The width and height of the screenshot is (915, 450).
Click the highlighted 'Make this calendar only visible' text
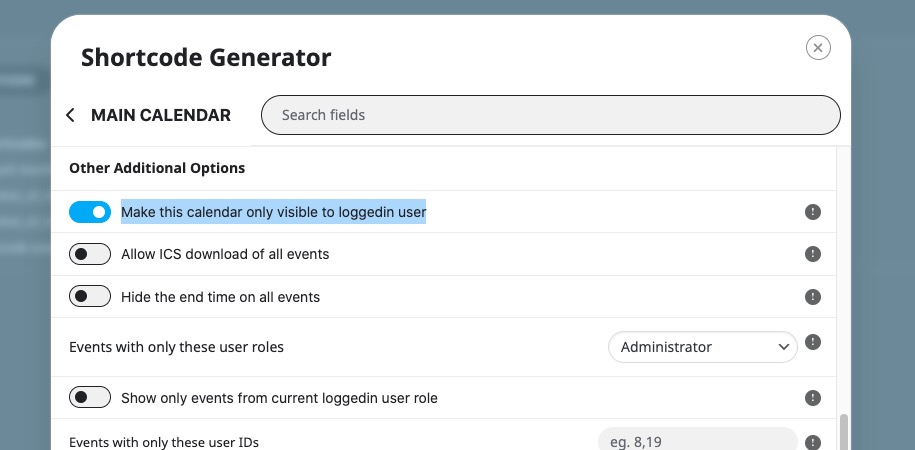pos(273,212)
